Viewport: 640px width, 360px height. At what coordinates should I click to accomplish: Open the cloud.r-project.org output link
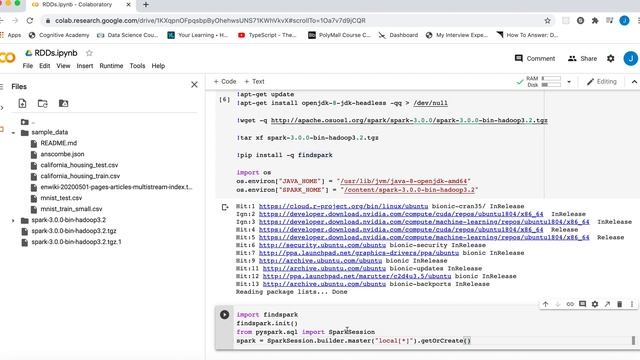click(x=343, y=206)
